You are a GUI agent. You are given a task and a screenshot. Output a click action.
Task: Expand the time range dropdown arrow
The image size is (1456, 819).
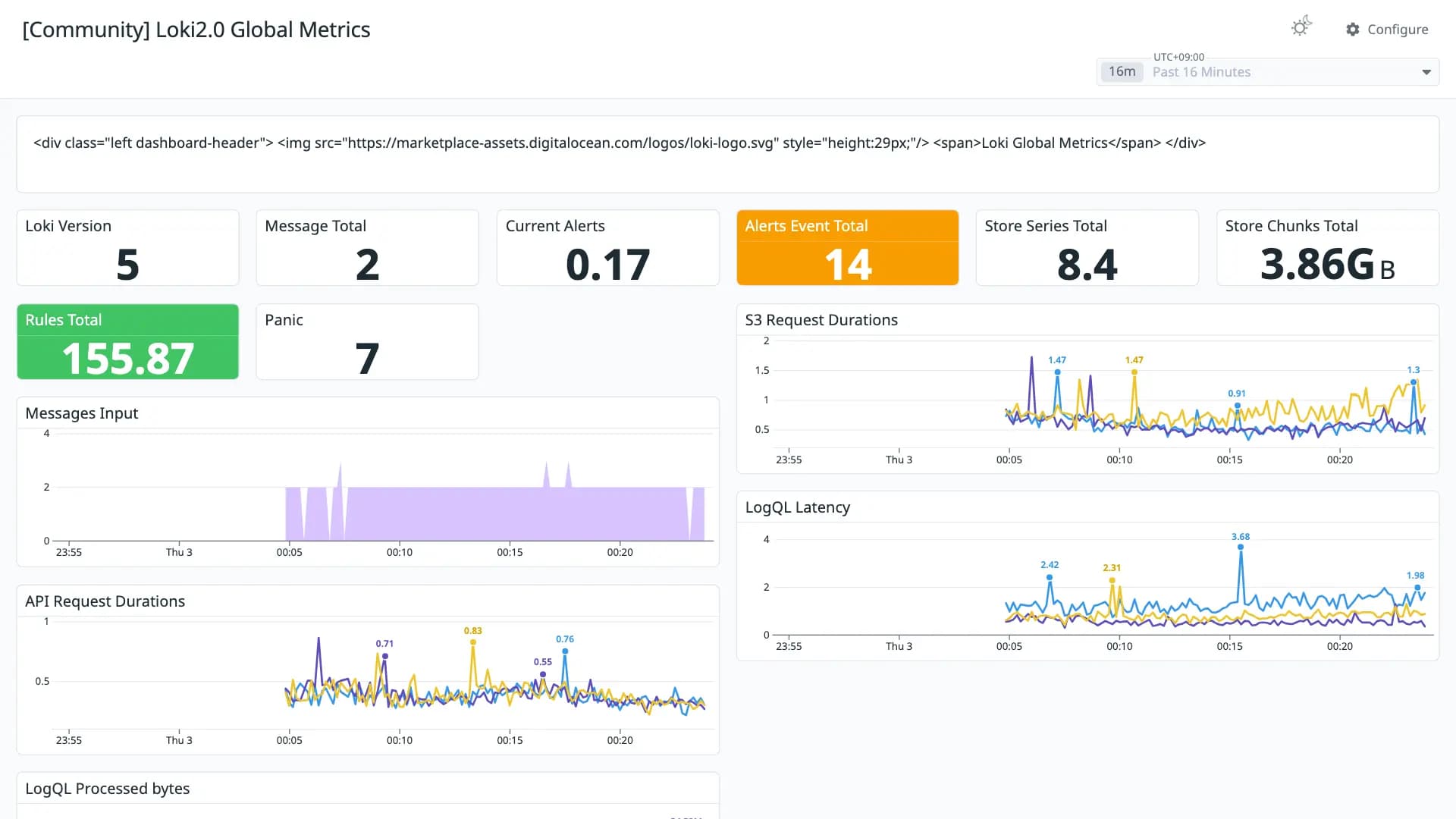[1426, 72]
